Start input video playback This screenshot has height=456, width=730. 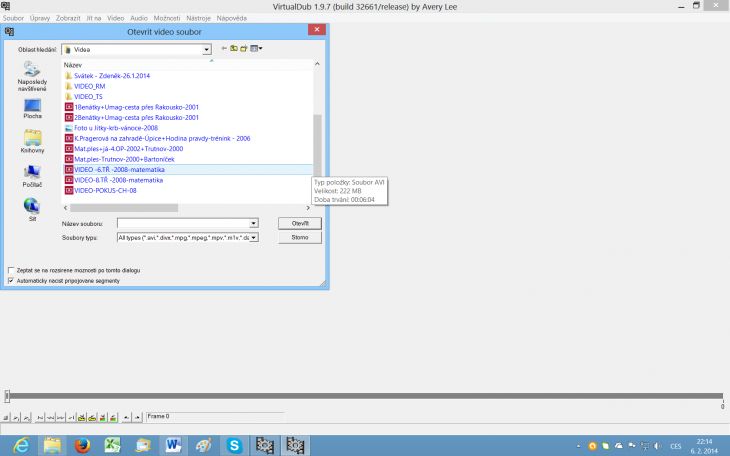pos(16,418)
